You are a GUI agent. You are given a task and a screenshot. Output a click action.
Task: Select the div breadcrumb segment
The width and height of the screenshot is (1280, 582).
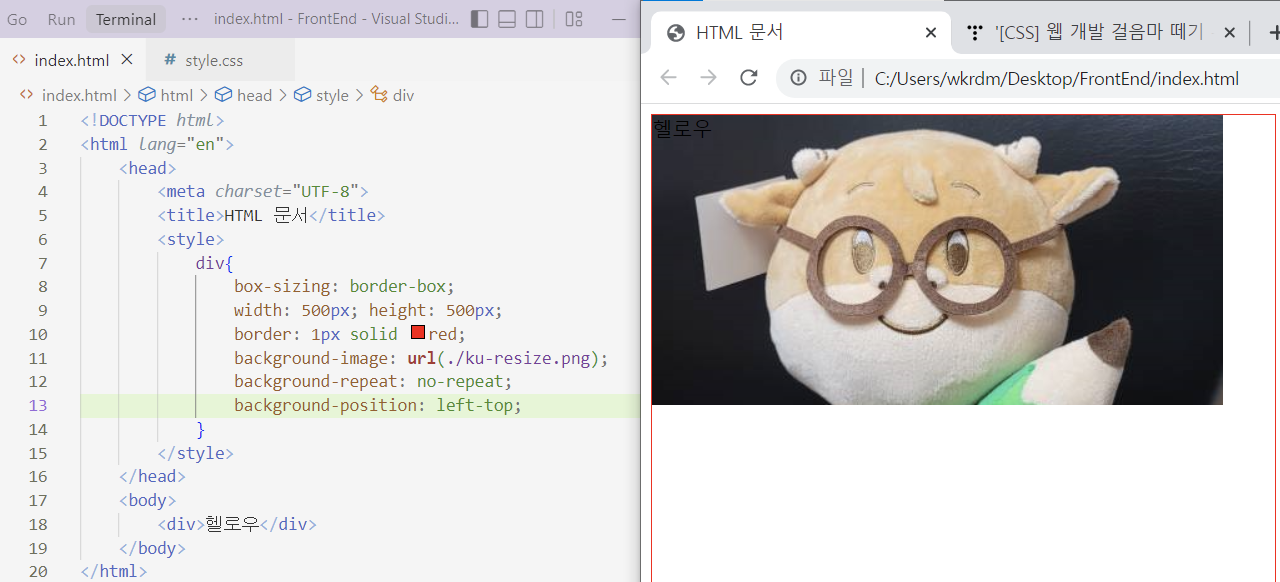tap(393, 95)
